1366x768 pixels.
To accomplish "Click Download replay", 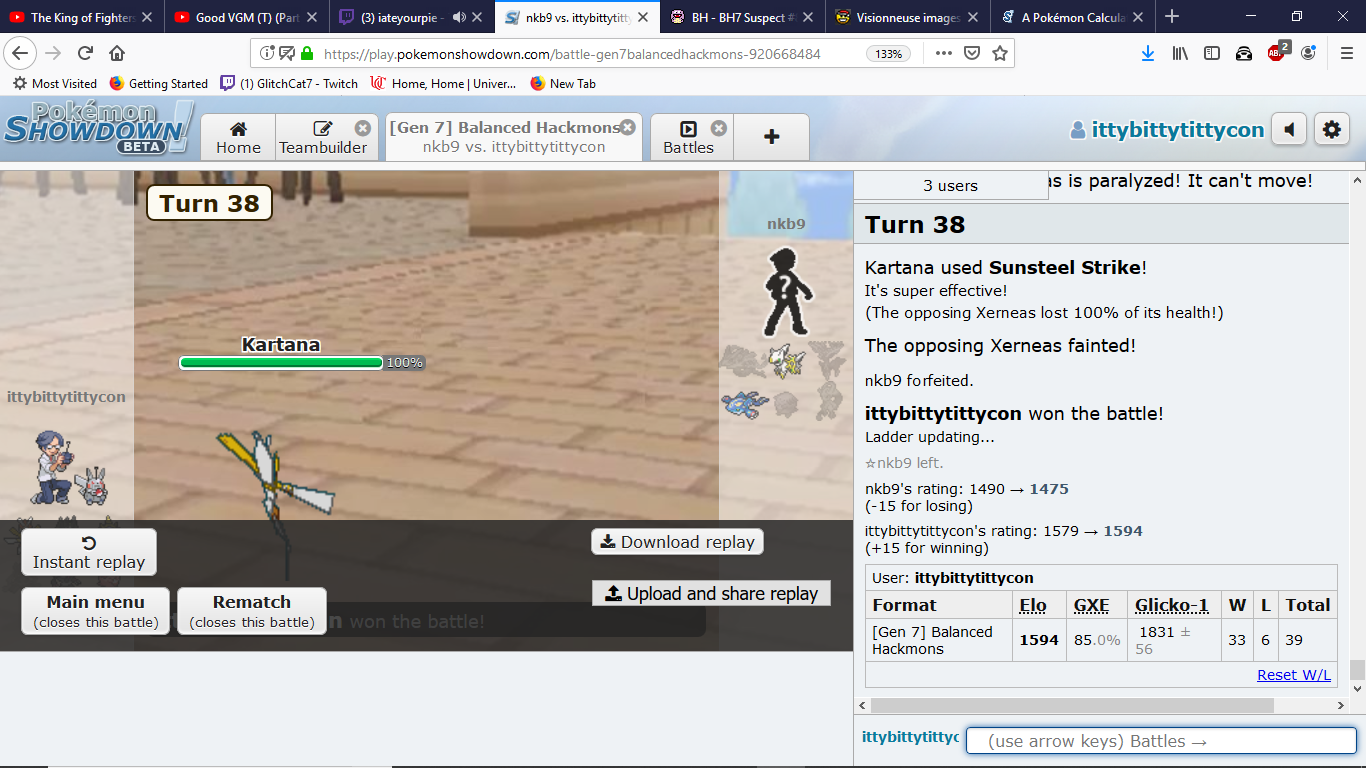I will (678, 542).
